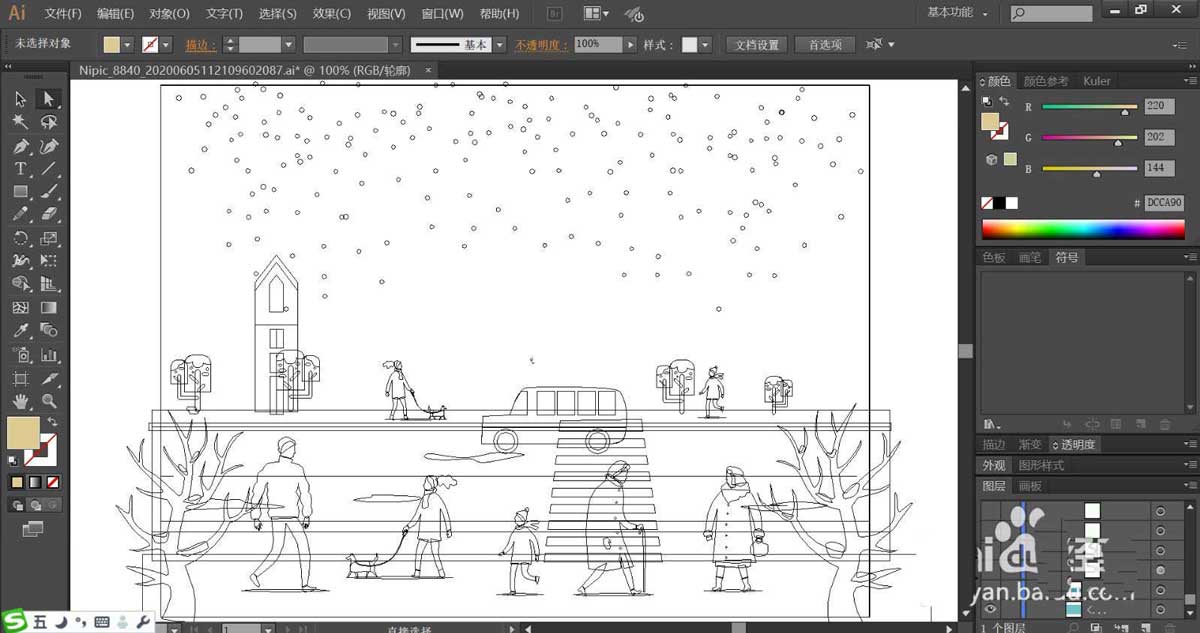Reset default fill and stroke in toolbox
Image resolution: width=1200 pixels, height=633 pixels.
click(13, 461)
